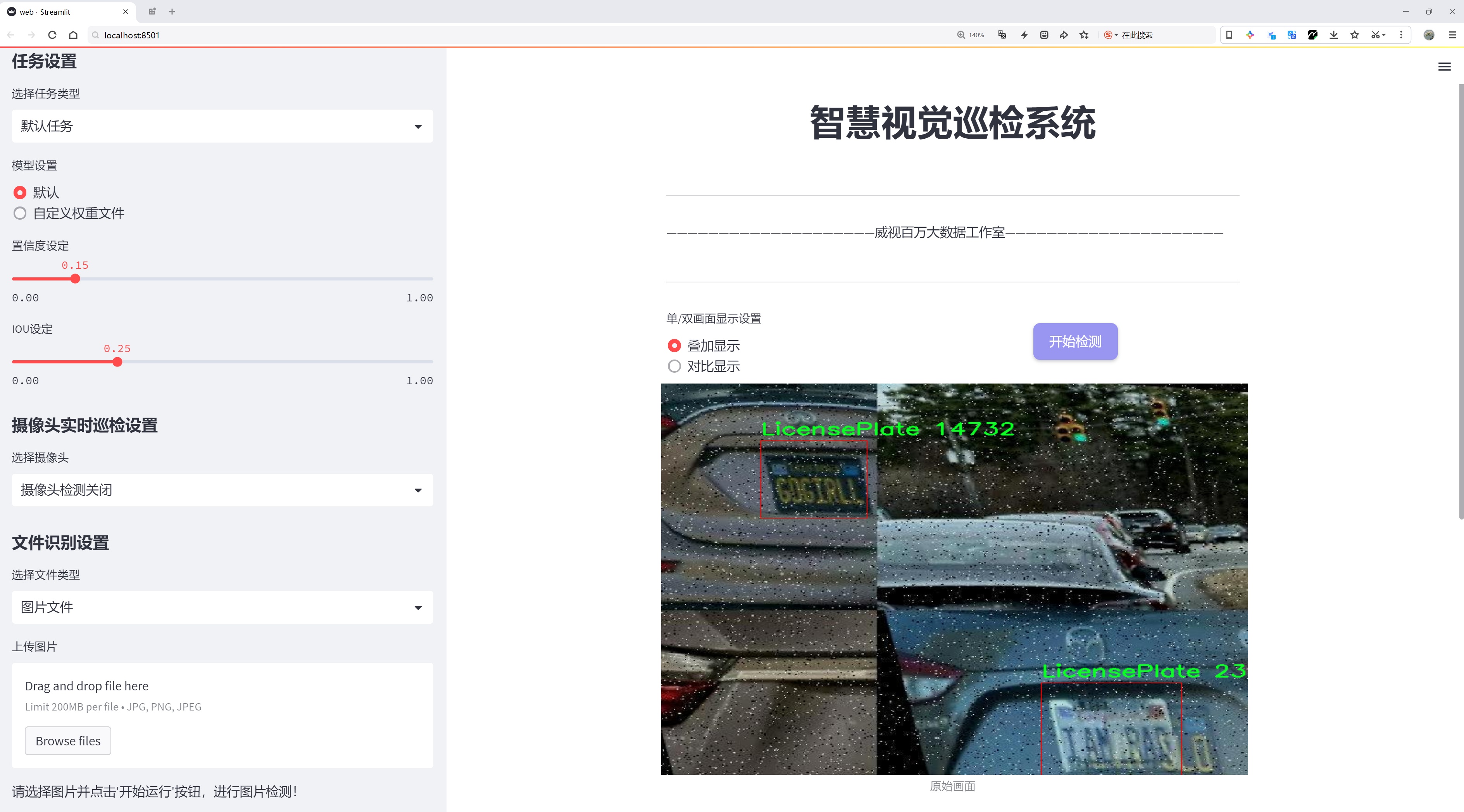Click the drag and drop upload area
This screenshot has height=812, width=1464.
tap(222, 716)
